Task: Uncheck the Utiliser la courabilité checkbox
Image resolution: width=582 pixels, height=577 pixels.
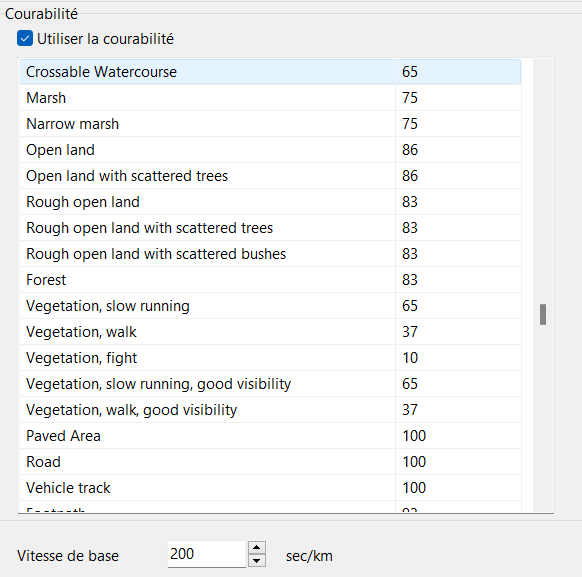Action: point(25,39)
